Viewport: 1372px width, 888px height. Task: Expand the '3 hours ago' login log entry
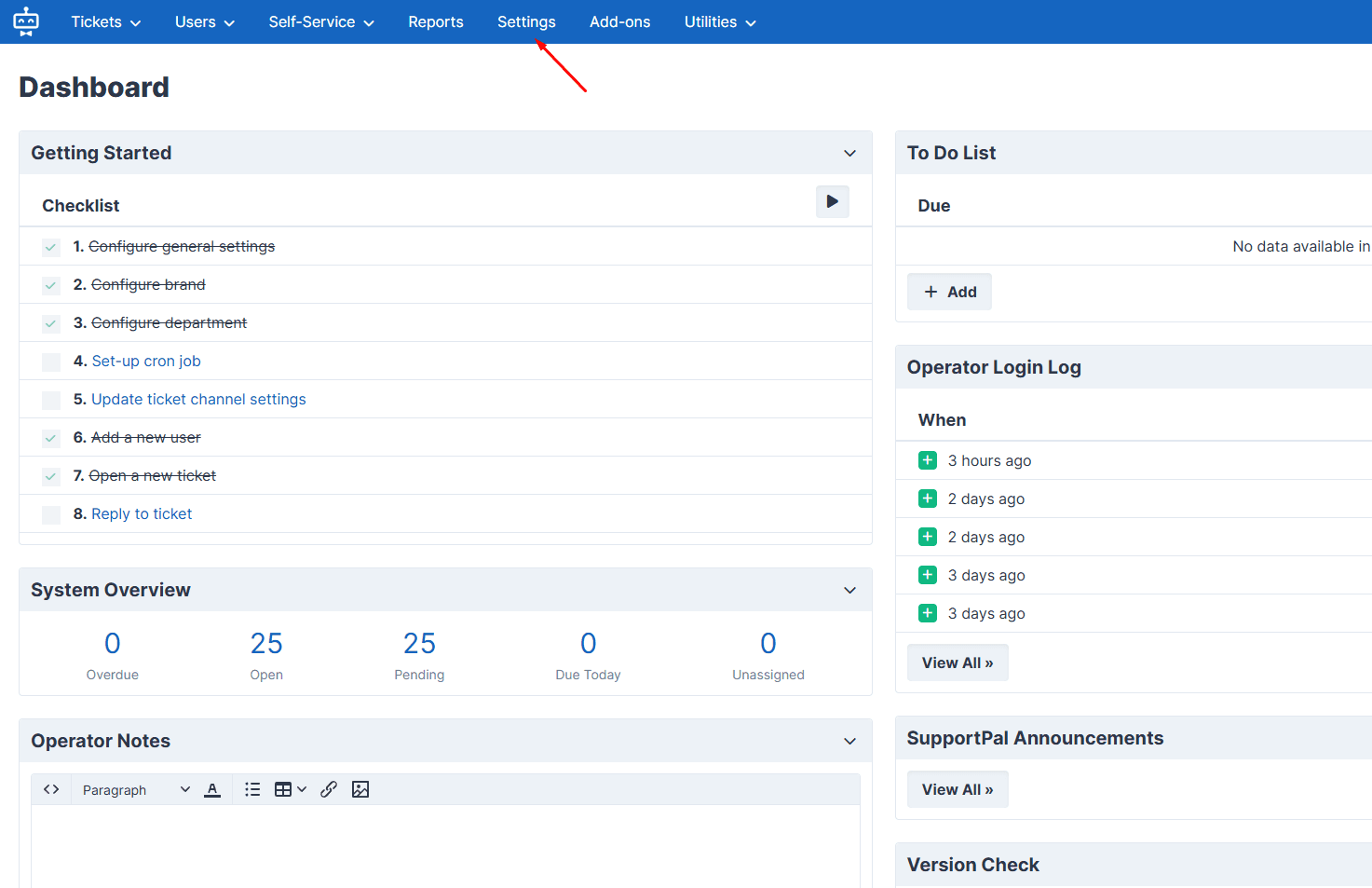[x=928, y=460]
